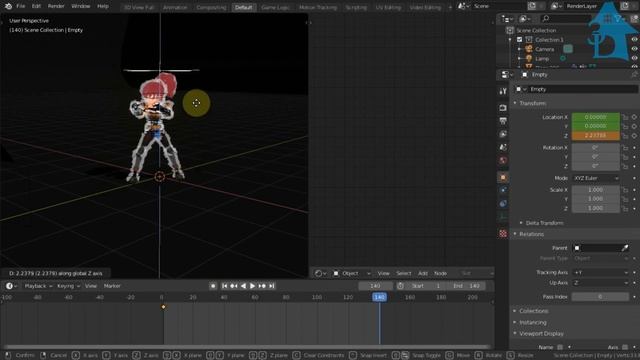Click the Location X value field
This screenshot has height=360, width=640.
(596, 117)
